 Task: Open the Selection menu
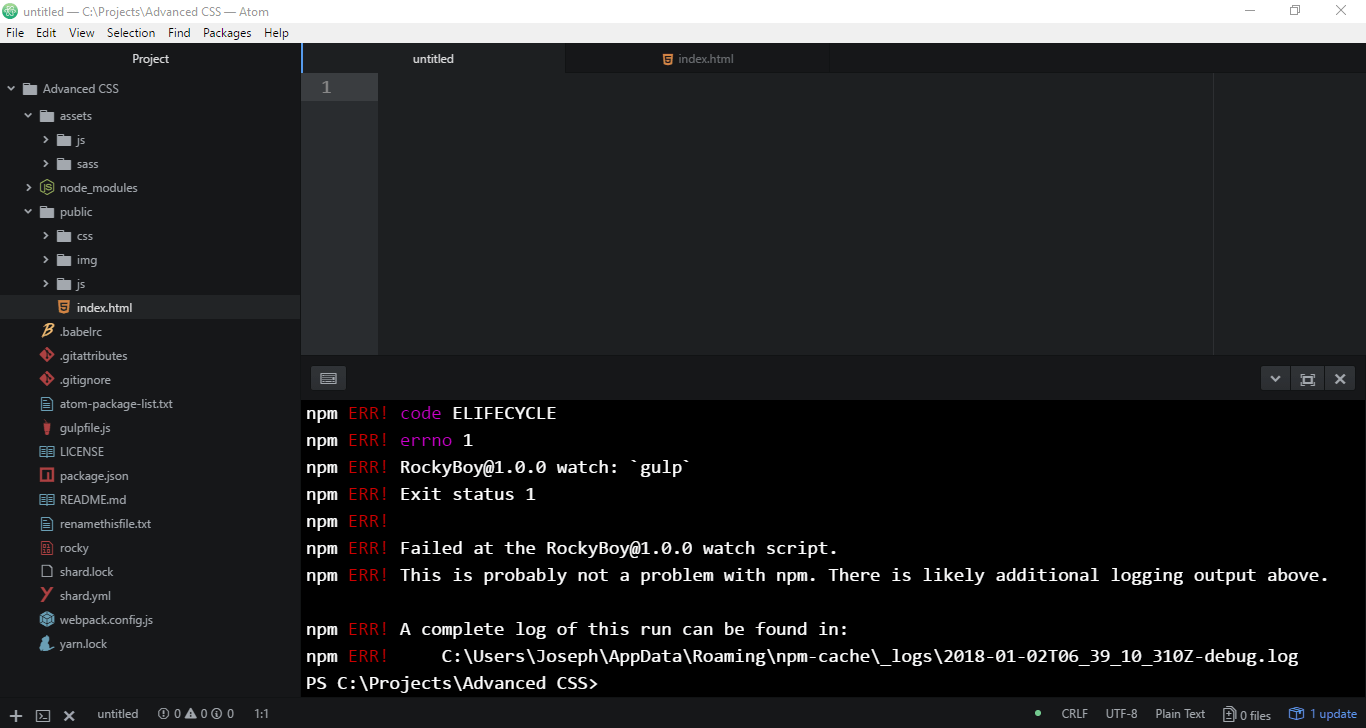tap(131, 33)
